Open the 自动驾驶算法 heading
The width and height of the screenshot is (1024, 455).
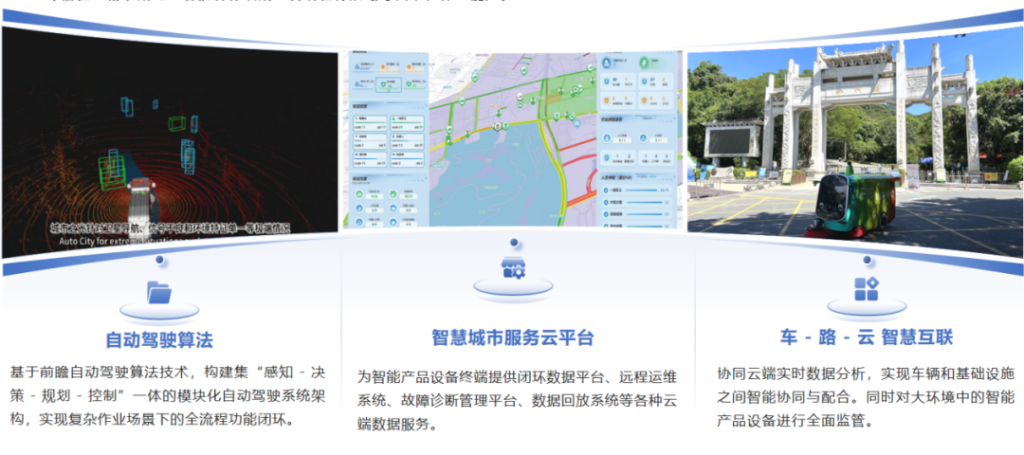click(159, 340)
